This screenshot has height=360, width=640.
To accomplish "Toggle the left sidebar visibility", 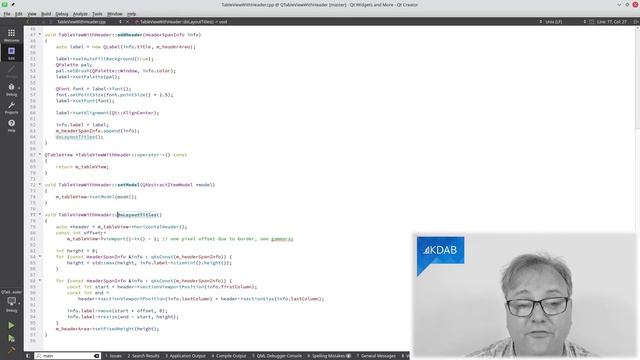I will click(28, 356).
